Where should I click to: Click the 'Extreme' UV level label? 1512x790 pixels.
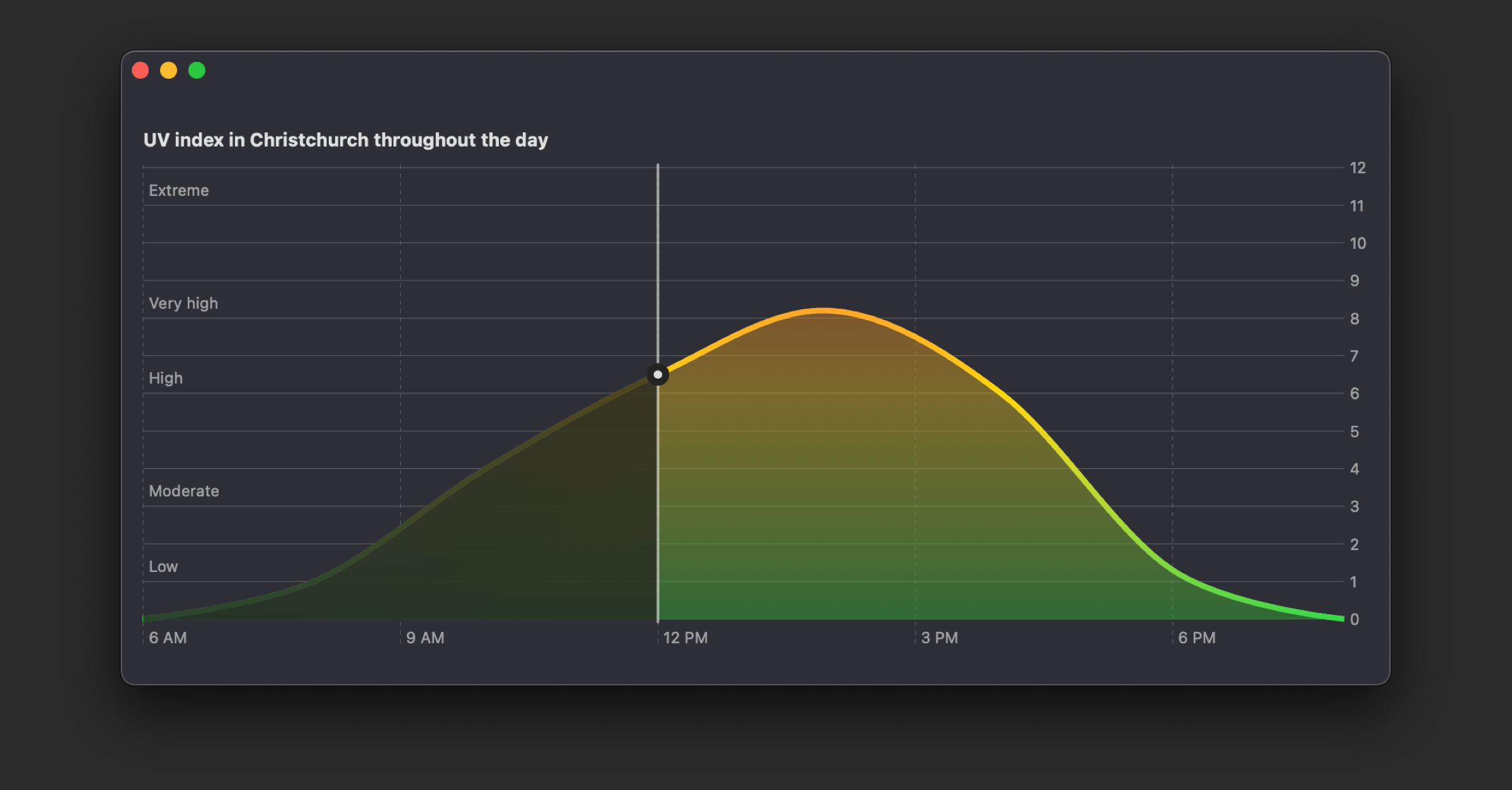(x=179, y=190)
